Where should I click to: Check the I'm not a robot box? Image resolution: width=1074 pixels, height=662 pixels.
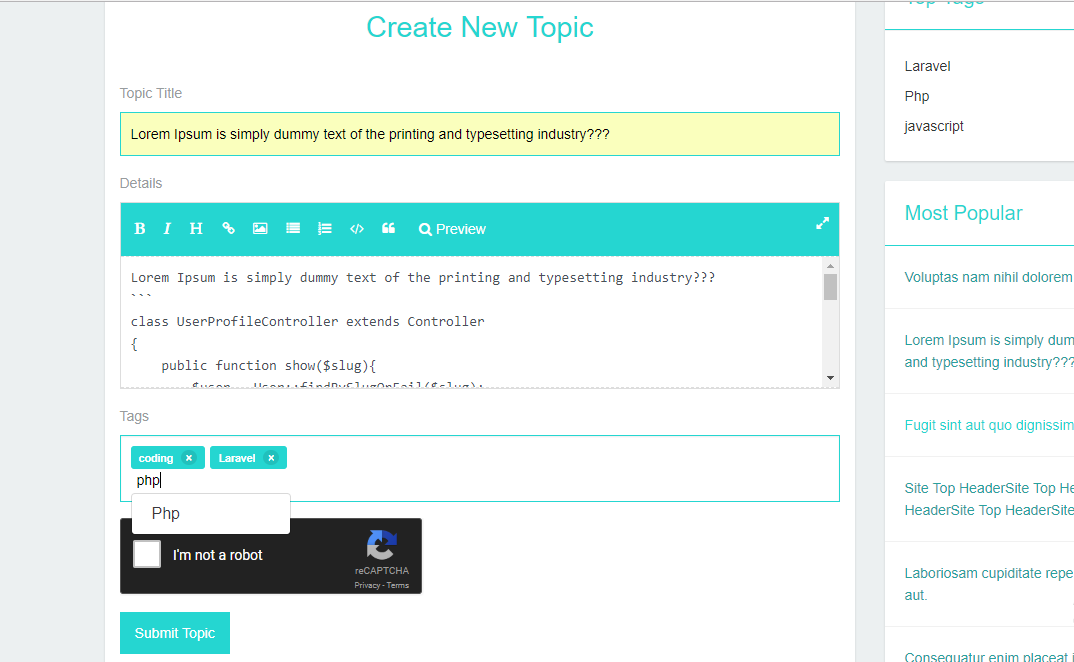147,554
